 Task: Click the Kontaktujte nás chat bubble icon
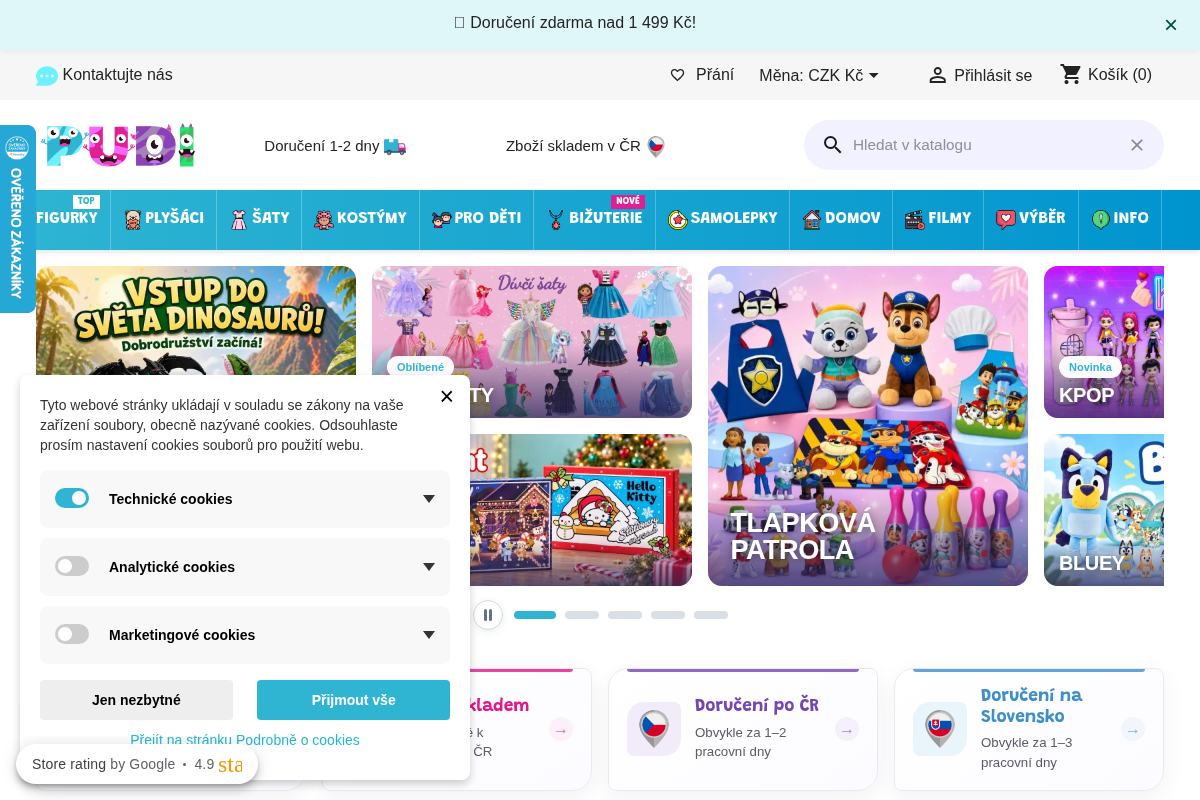(47, 76)
